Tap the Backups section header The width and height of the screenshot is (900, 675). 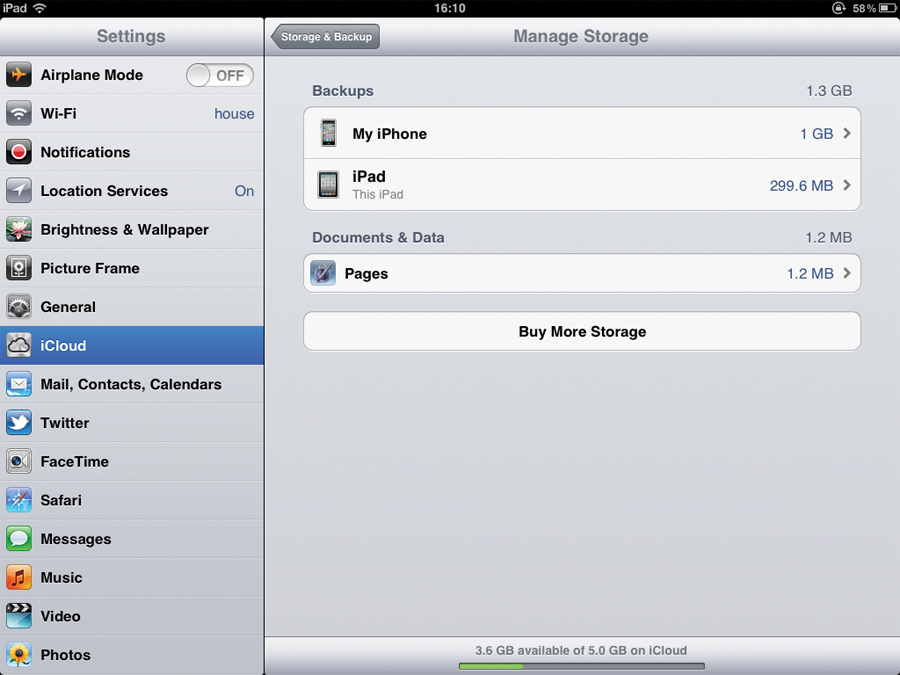coord(343,91)
